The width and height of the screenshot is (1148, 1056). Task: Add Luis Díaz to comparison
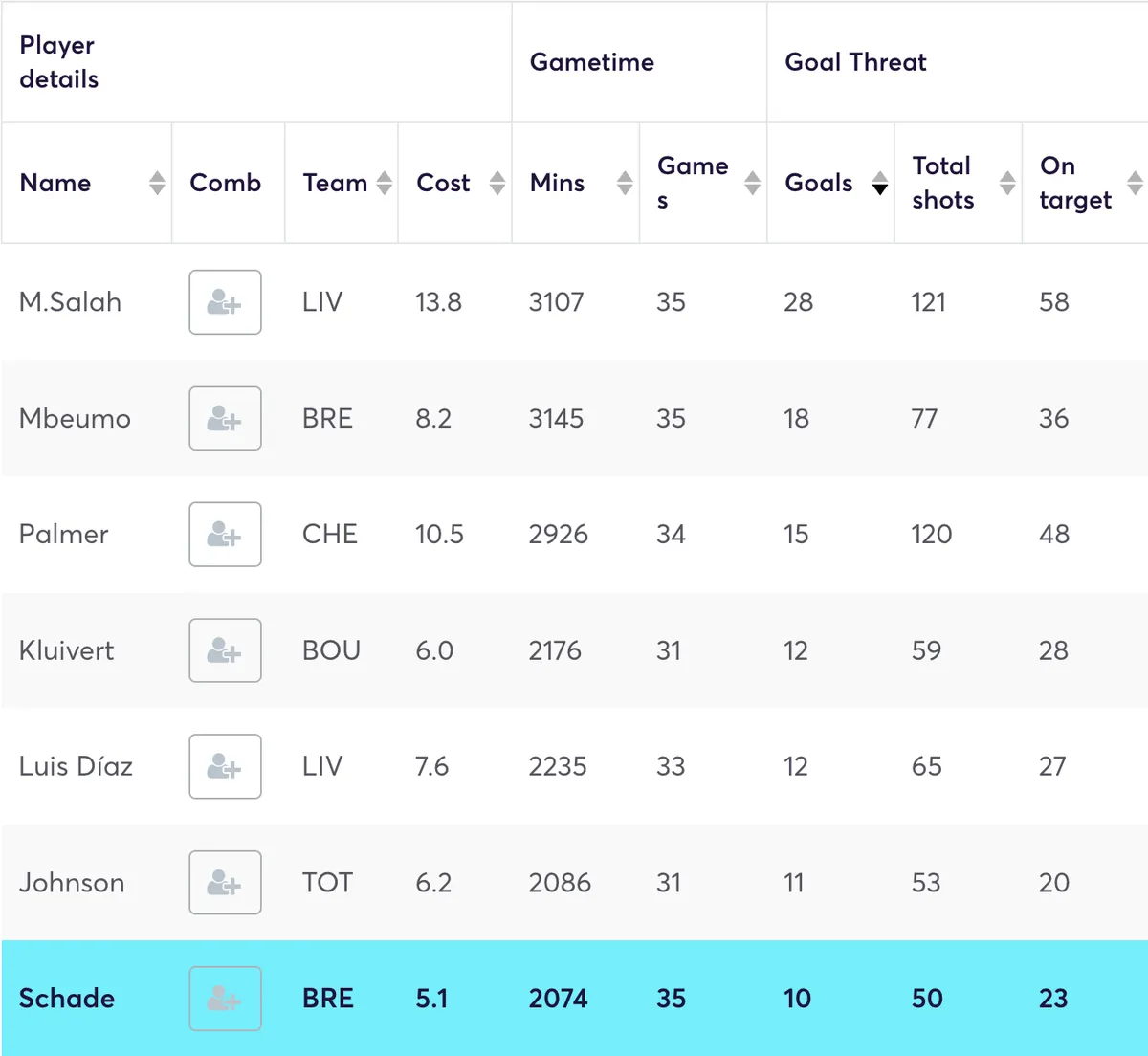pyautogui.click(x=225, y=766)
